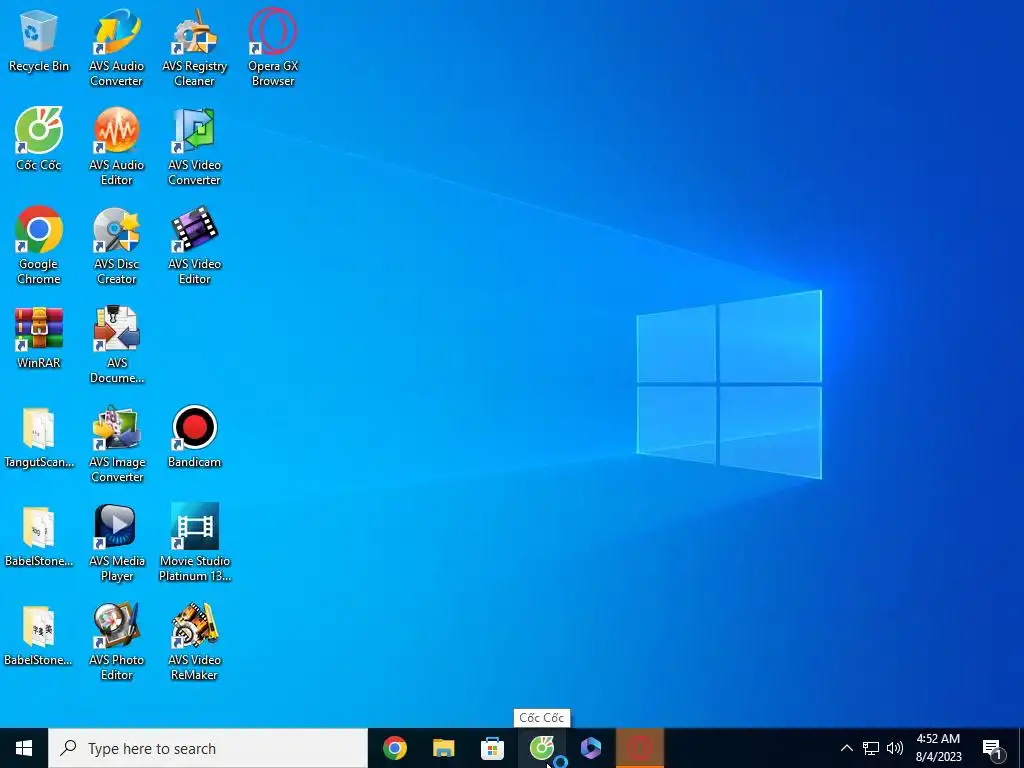
Task: Open the network status tray icon
Action: (871, 748)
